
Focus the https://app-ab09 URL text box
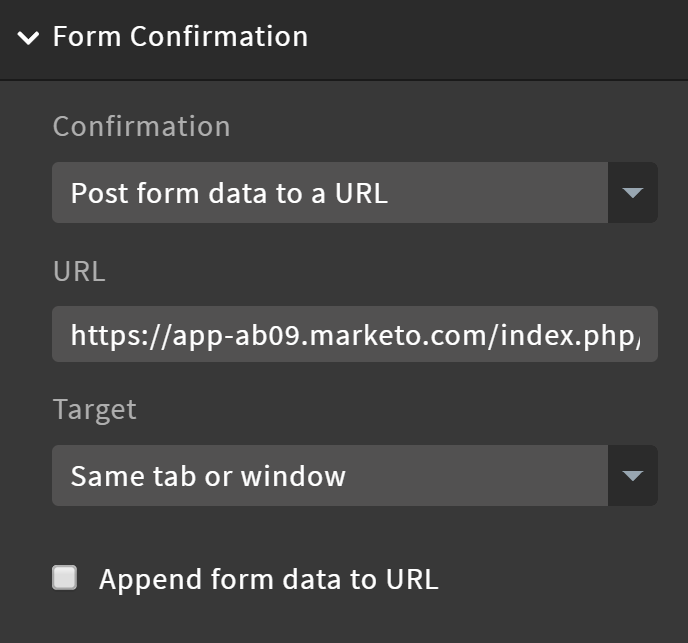(355, 334)
